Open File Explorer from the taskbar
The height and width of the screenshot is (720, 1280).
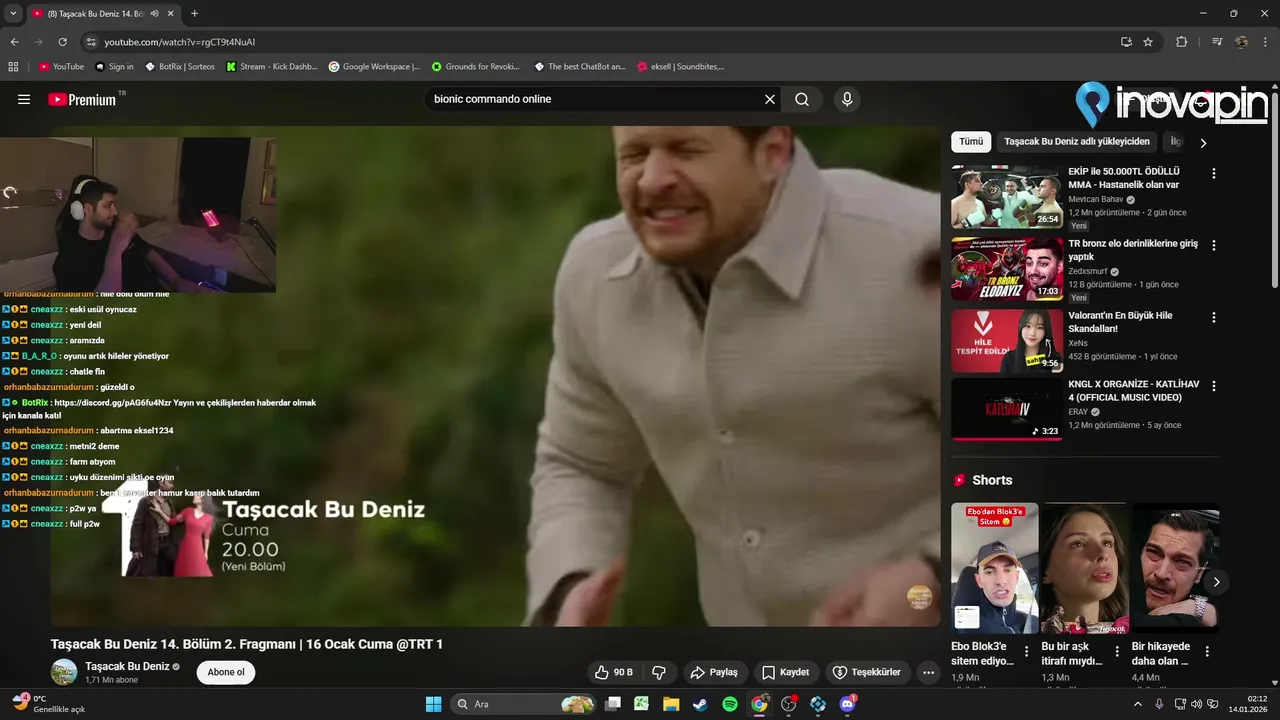click(671, 704)
